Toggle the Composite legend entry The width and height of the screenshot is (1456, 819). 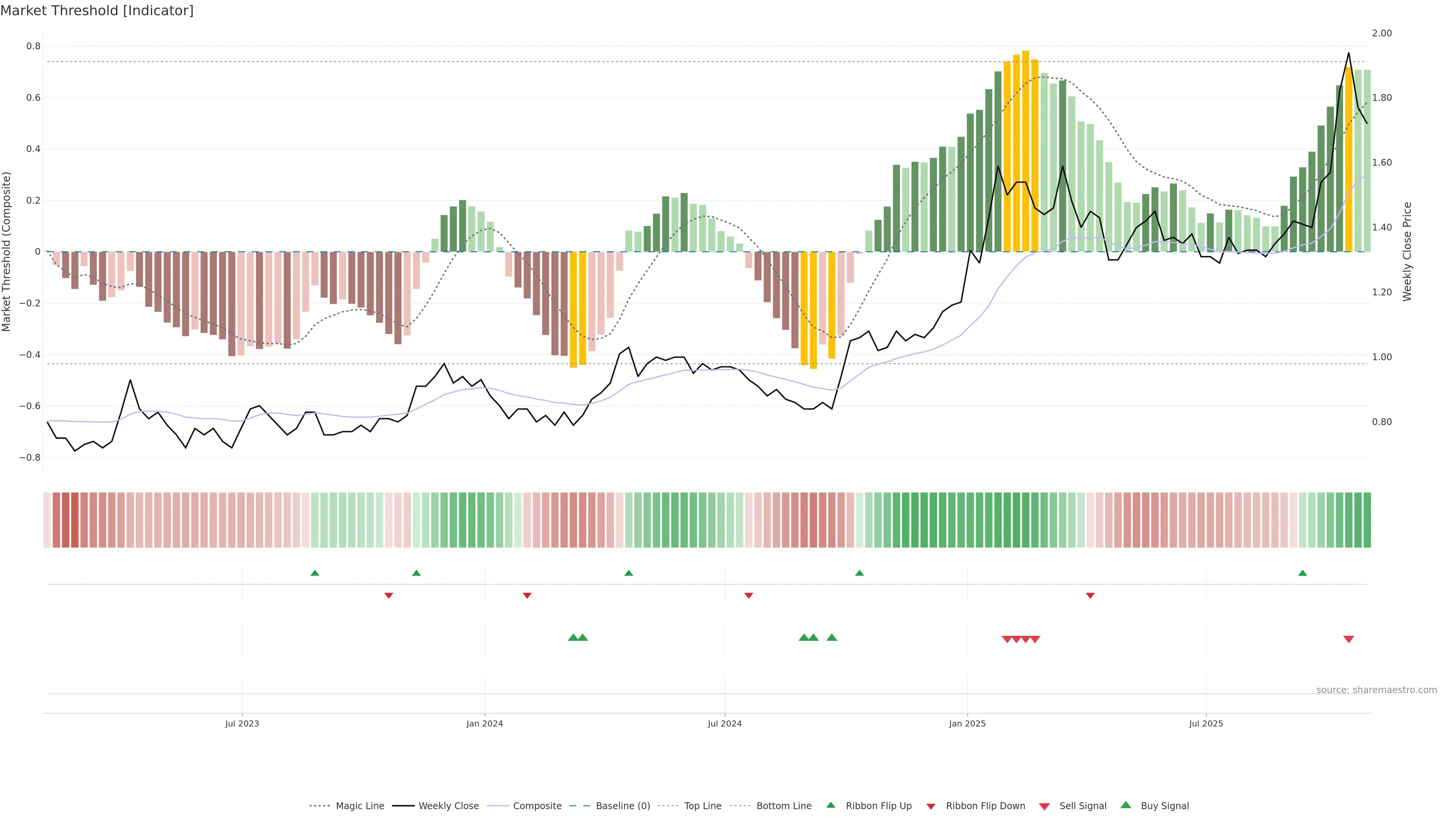tap(537, 806)
